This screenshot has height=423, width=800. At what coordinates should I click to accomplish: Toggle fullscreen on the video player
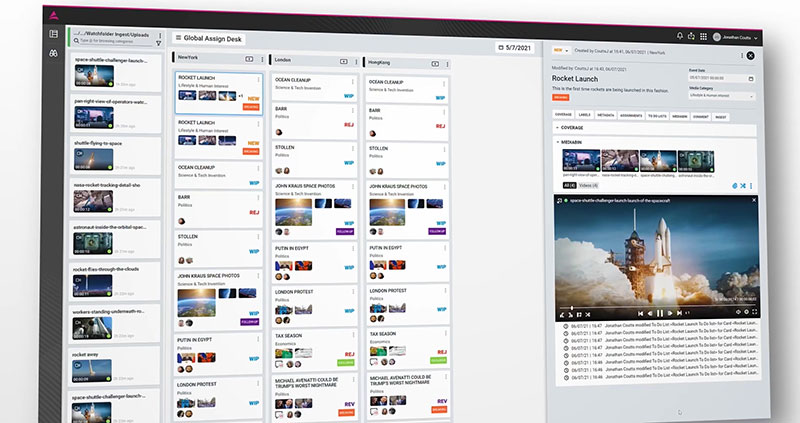click(x=752, y=313)
